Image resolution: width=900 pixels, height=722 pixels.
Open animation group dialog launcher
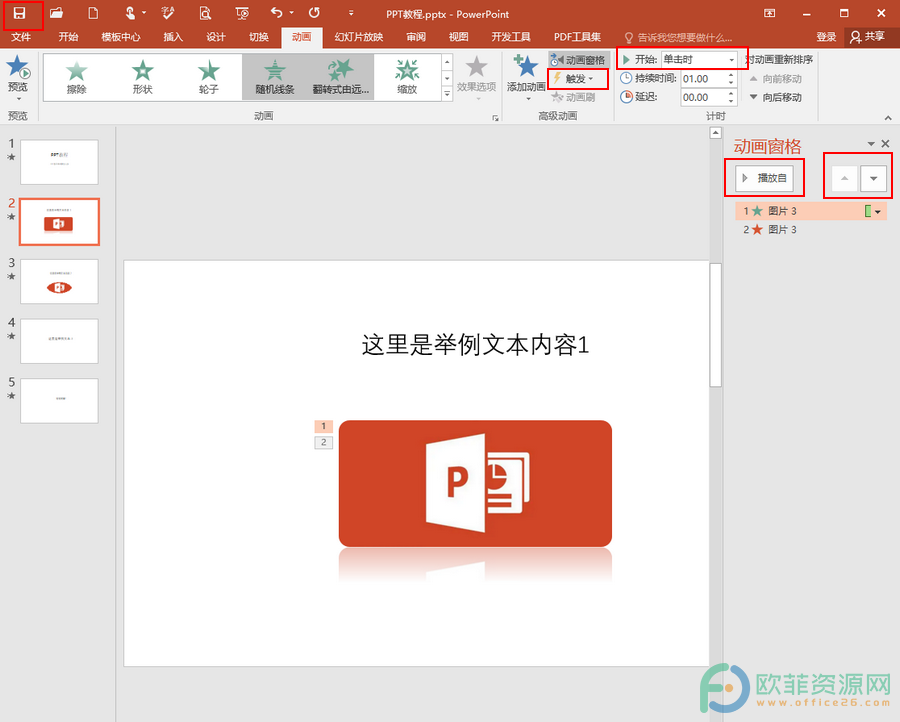495,118
